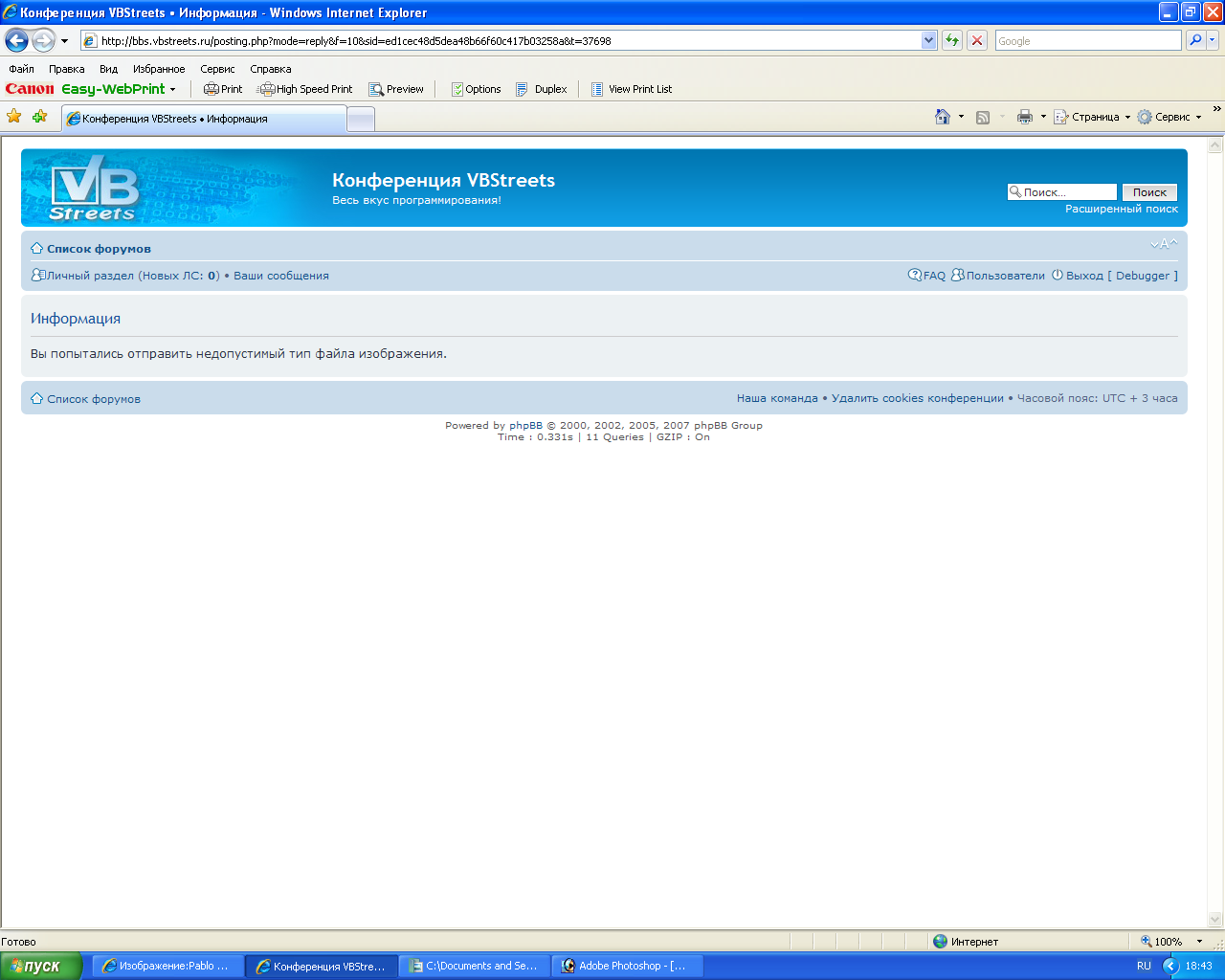Open Личный раздел link

(x=133, y=276)
